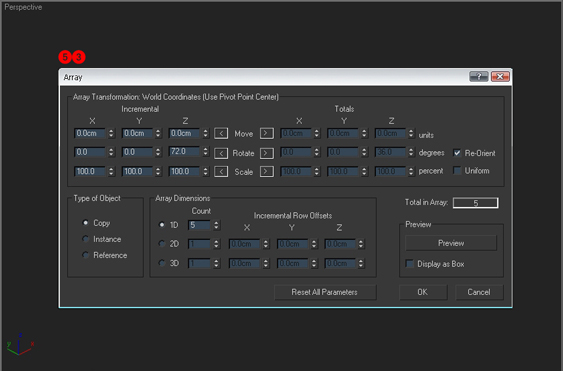The image size is (563, 371).
Task: Adjust incremental Move Z spinner
Action: 205,133
